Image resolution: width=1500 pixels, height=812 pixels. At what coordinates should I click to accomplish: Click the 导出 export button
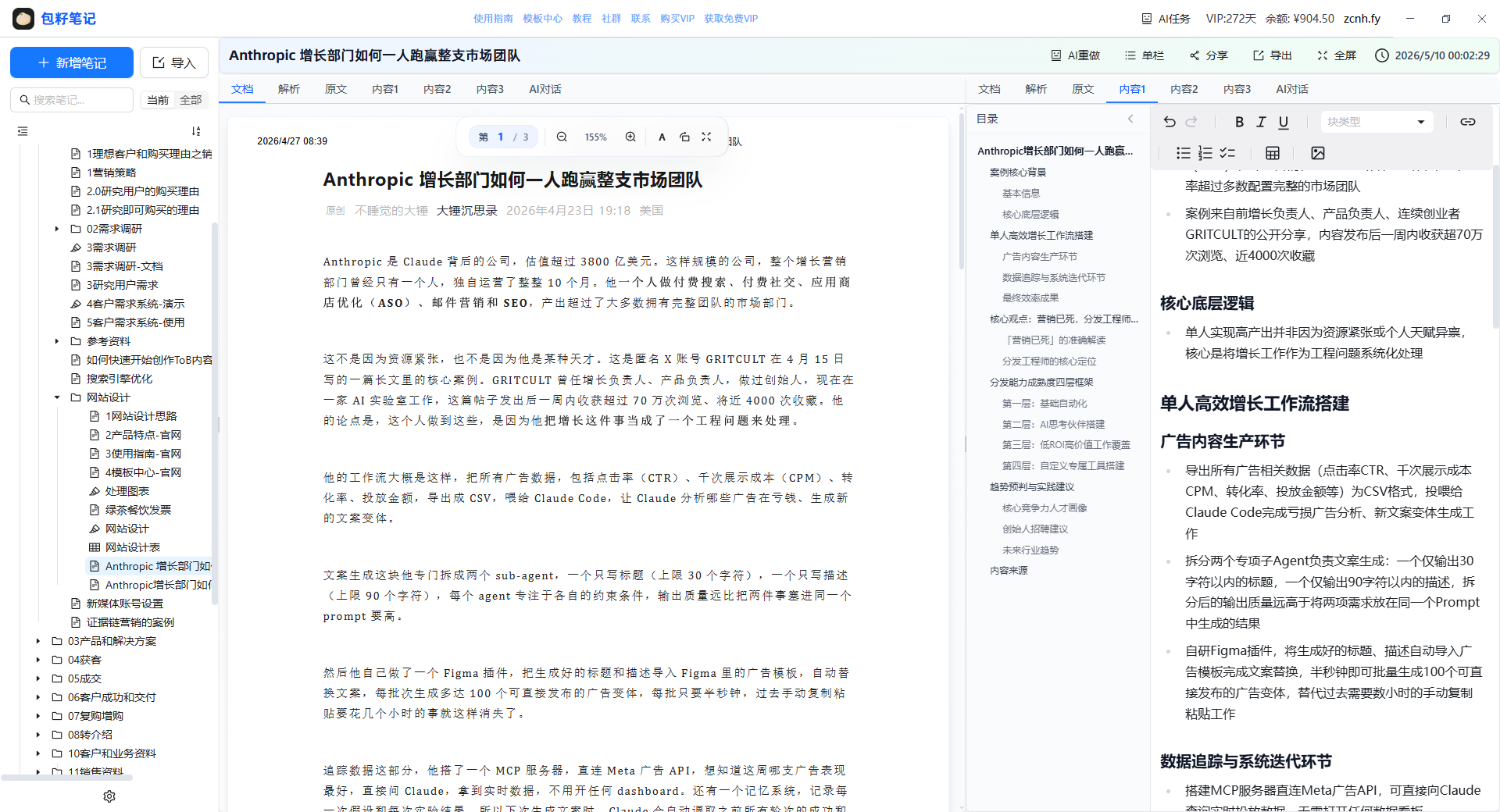point(1273,55)
